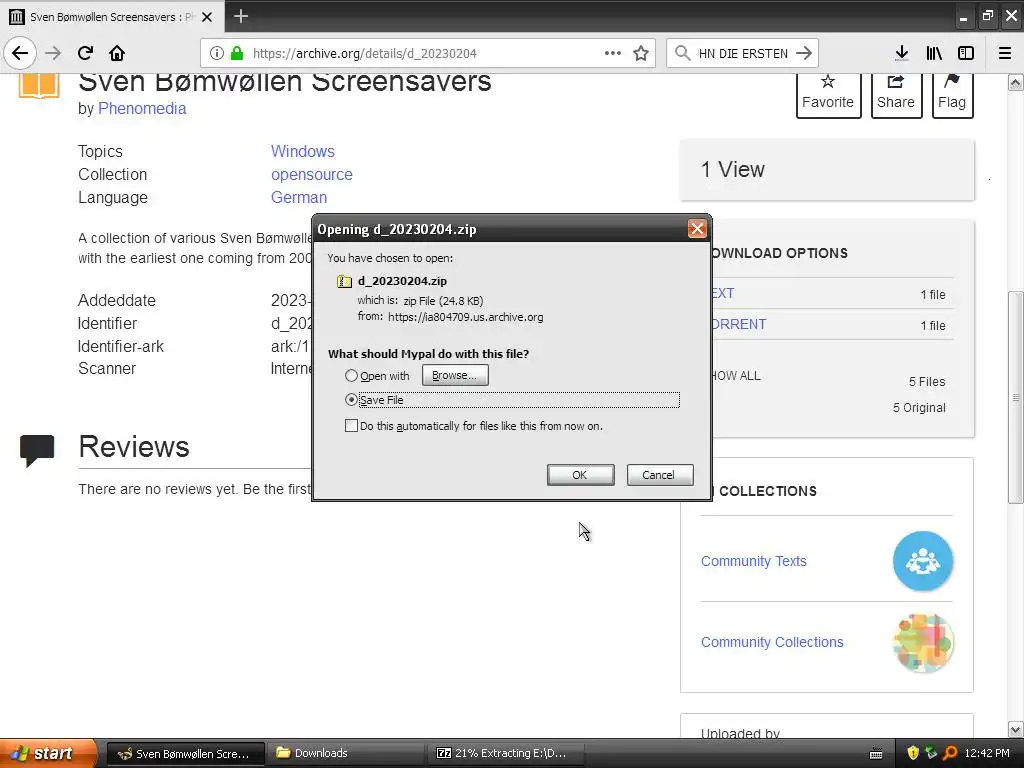1024x768 pixels.
Task: Switch to Sven Bømwøllen taskbar window
Action: [185, 753]
